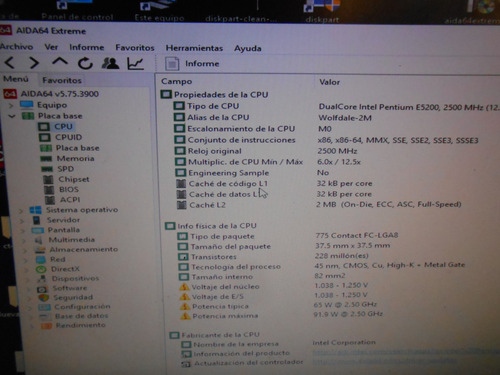The height and width of the screenshot is (375, 500).
Task: Click the Rendimiento icon
Action: click(46, 326)
